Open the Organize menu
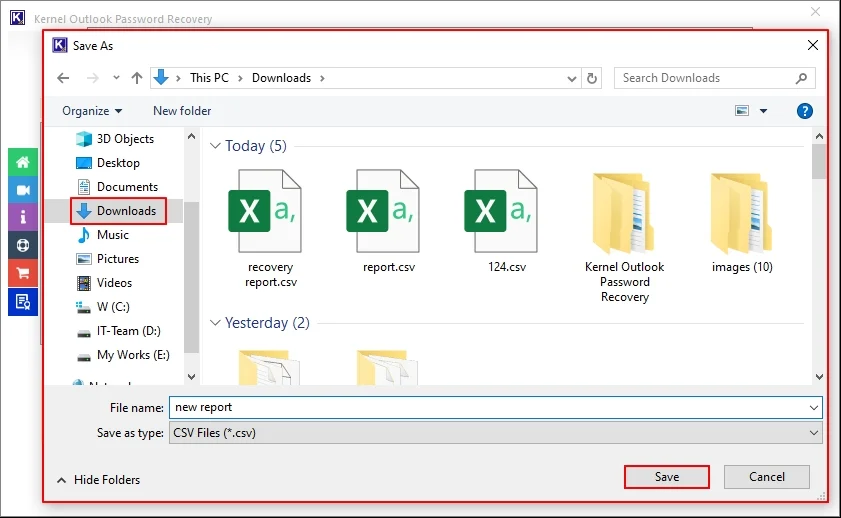841x518 pixels. click(92, 111)
